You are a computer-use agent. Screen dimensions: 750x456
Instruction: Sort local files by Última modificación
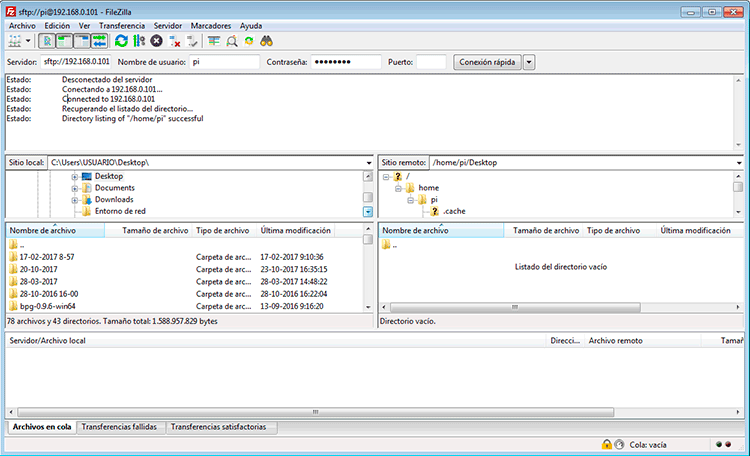[296, 231]
